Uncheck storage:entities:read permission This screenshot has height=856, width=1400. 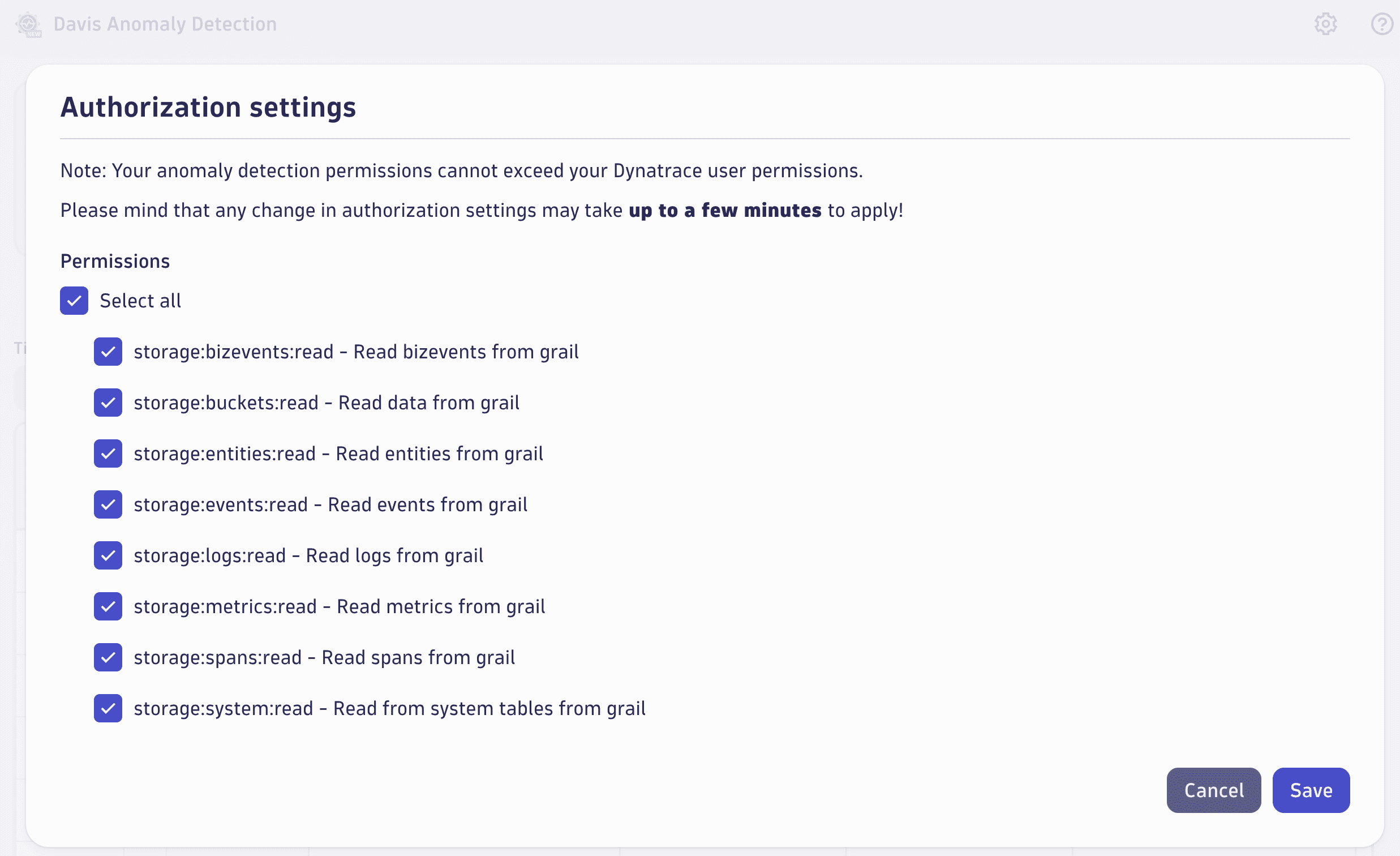tap(108, 453)
